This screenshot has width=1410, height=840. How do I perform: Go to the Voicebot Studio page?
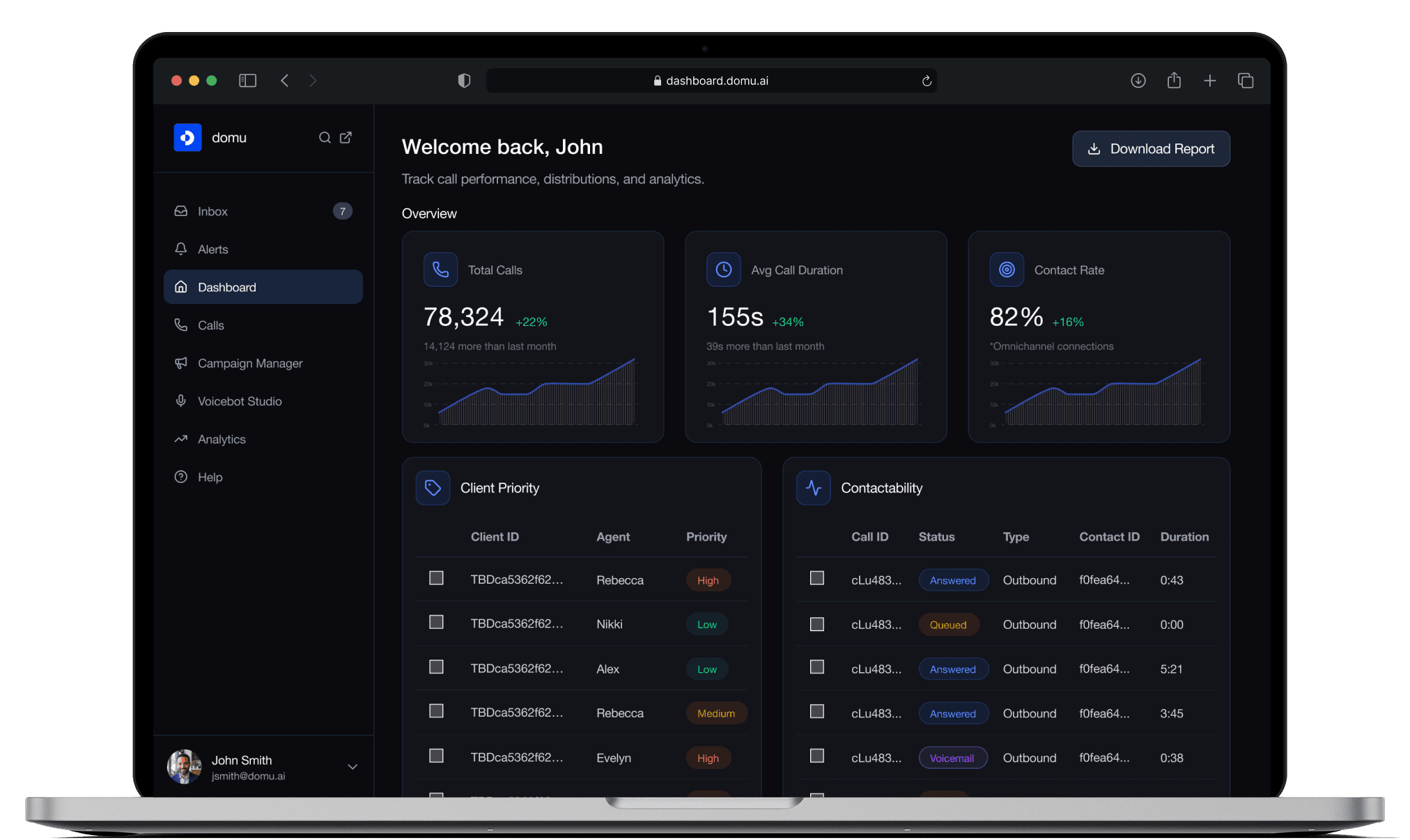[240, 401]
